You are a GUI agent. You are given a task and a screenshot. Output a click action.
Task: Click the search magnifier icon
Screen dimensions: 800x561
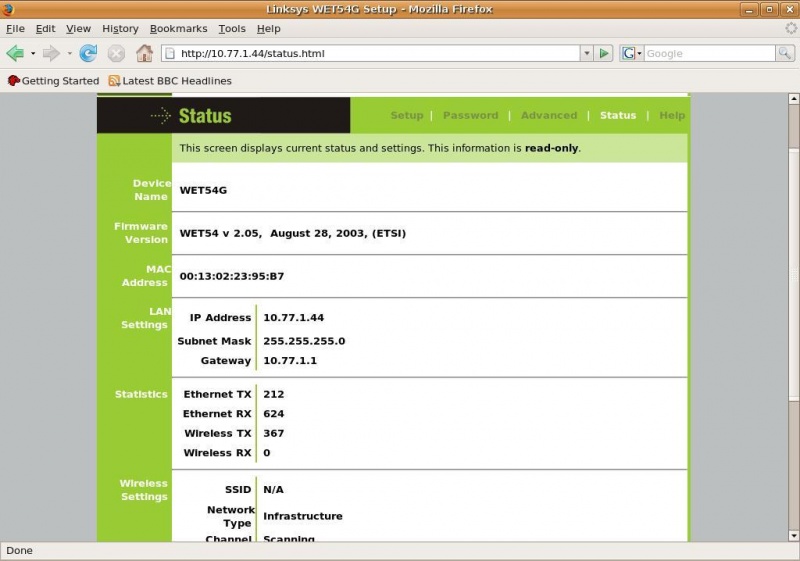coord(786,53)
